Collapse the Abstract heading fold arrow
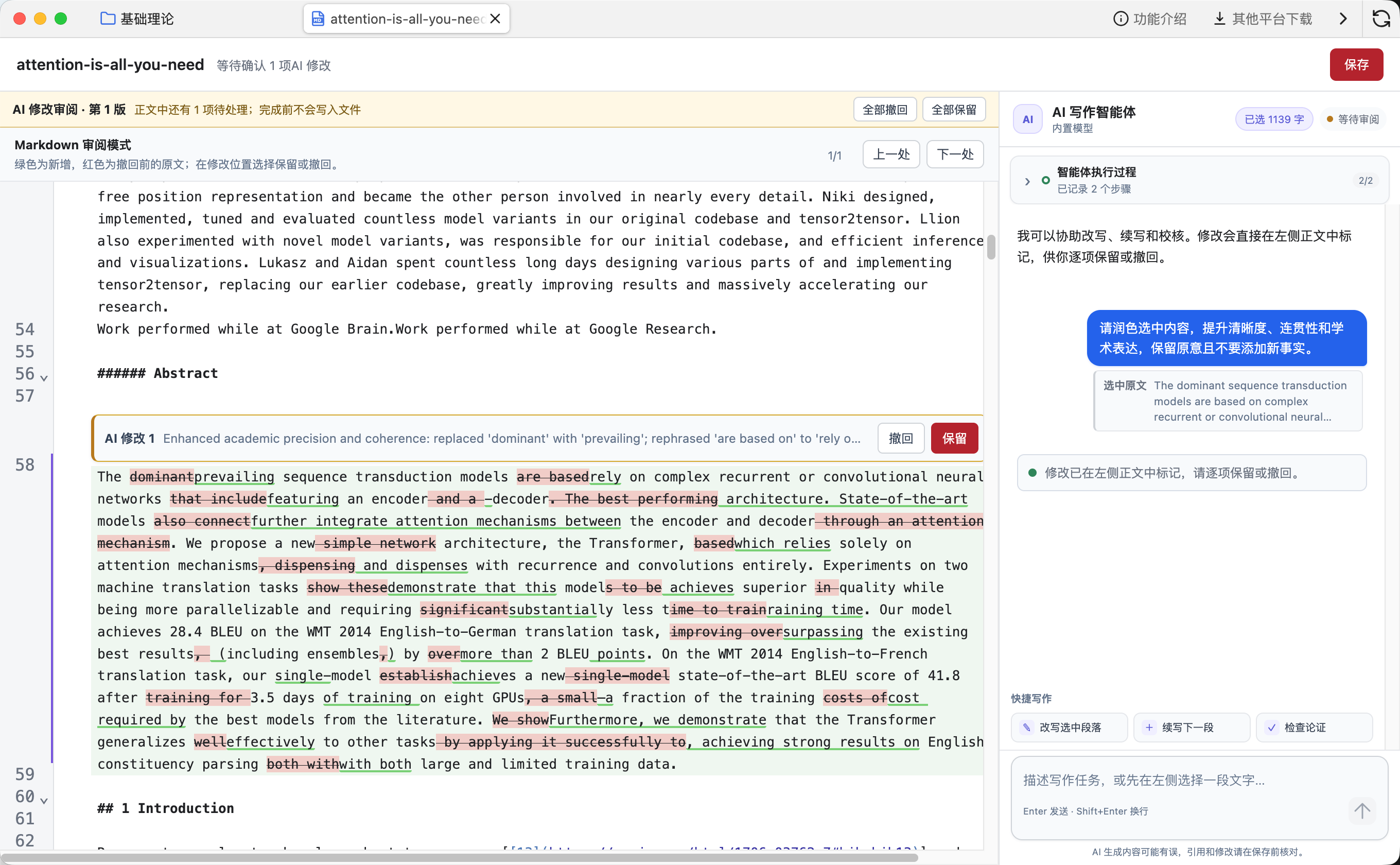The width and height of the screenshot is (1400, 865). [44, 378]
